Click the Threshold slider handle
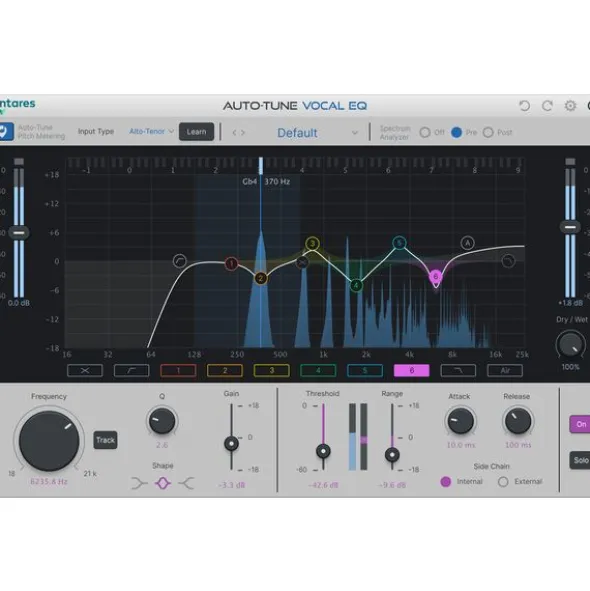The height and width of the screenshot is (591, 590). click(323, 451)
